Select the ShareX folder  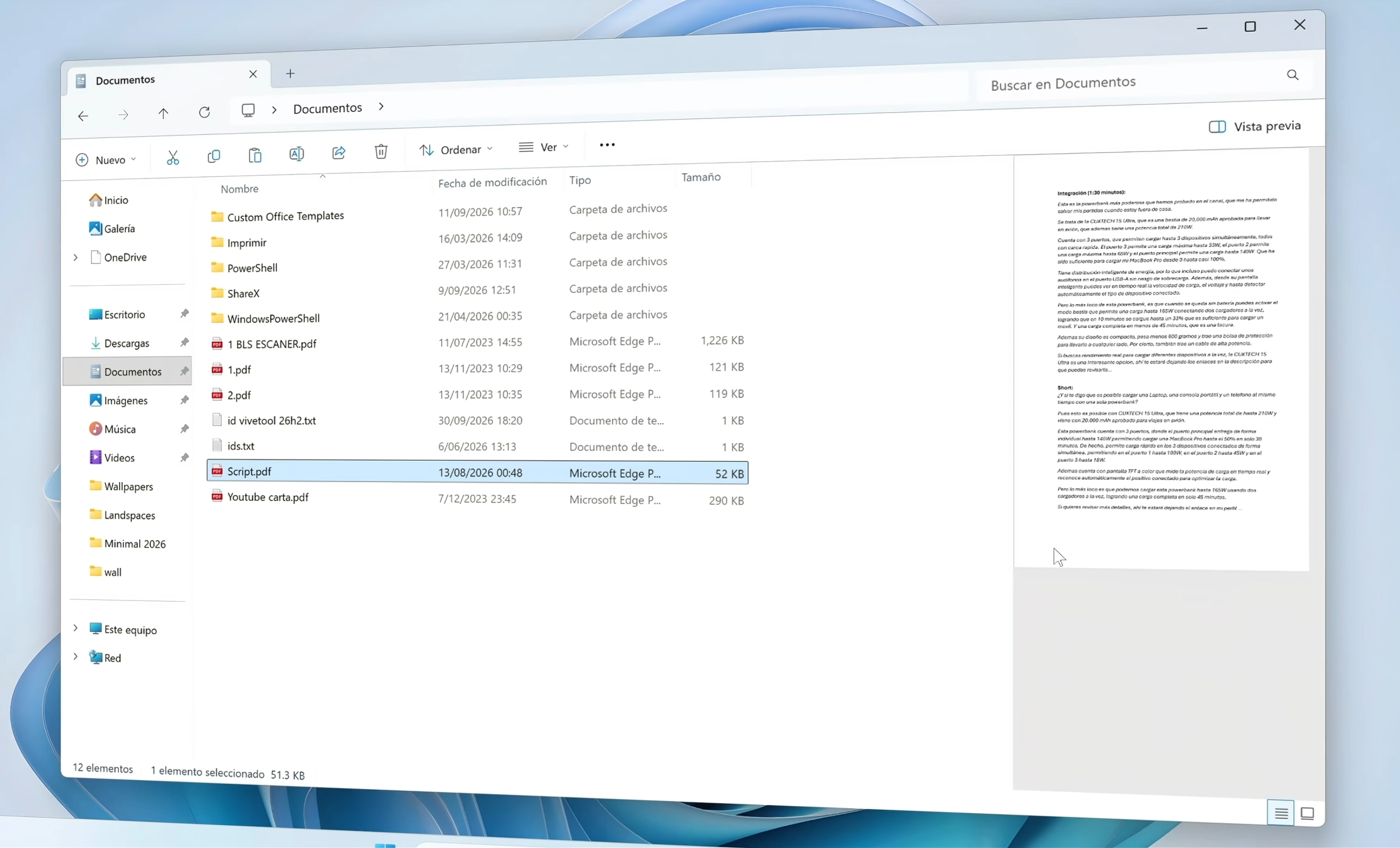tap(477, 291)
